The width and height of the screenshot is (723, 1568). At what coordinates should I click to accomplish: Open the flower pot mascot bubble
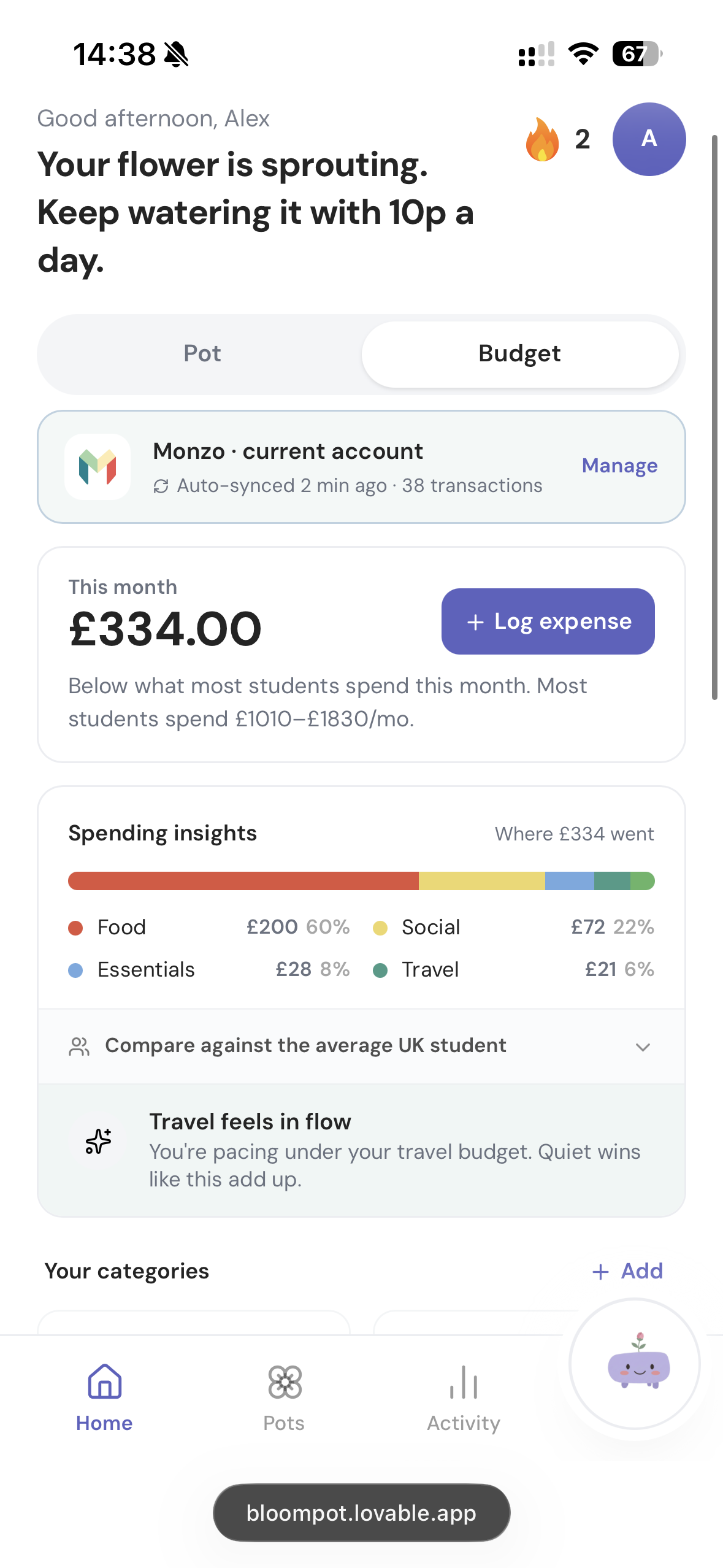[635, 1364]
